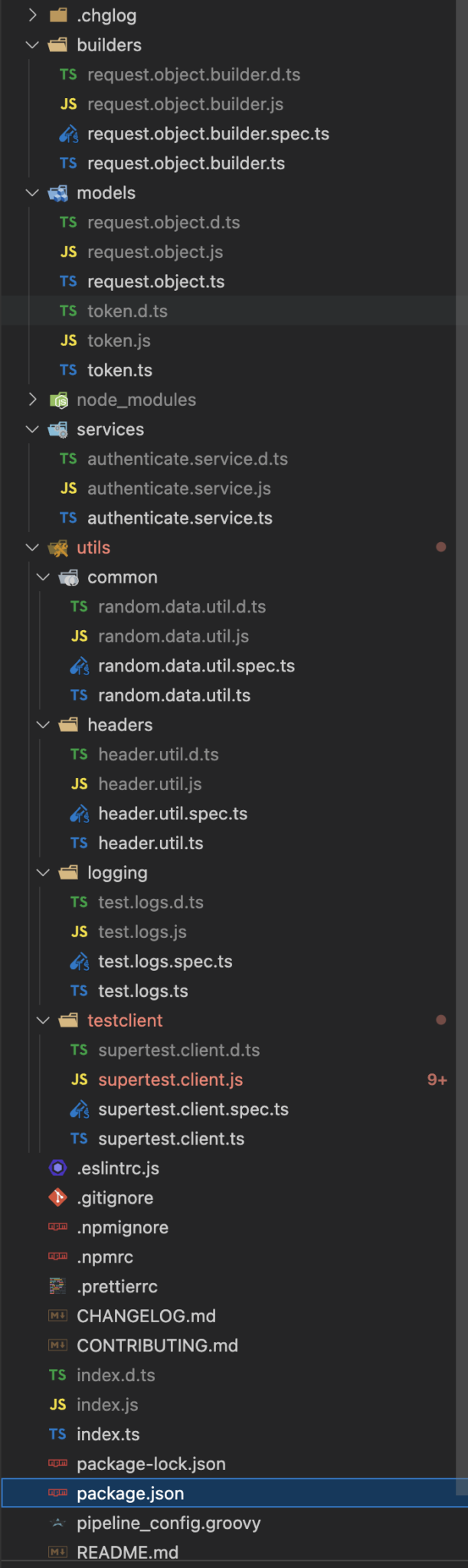Click the TS icon beside authenticate.service.ts
468x1568 pixels.
[x=68, y=518]
